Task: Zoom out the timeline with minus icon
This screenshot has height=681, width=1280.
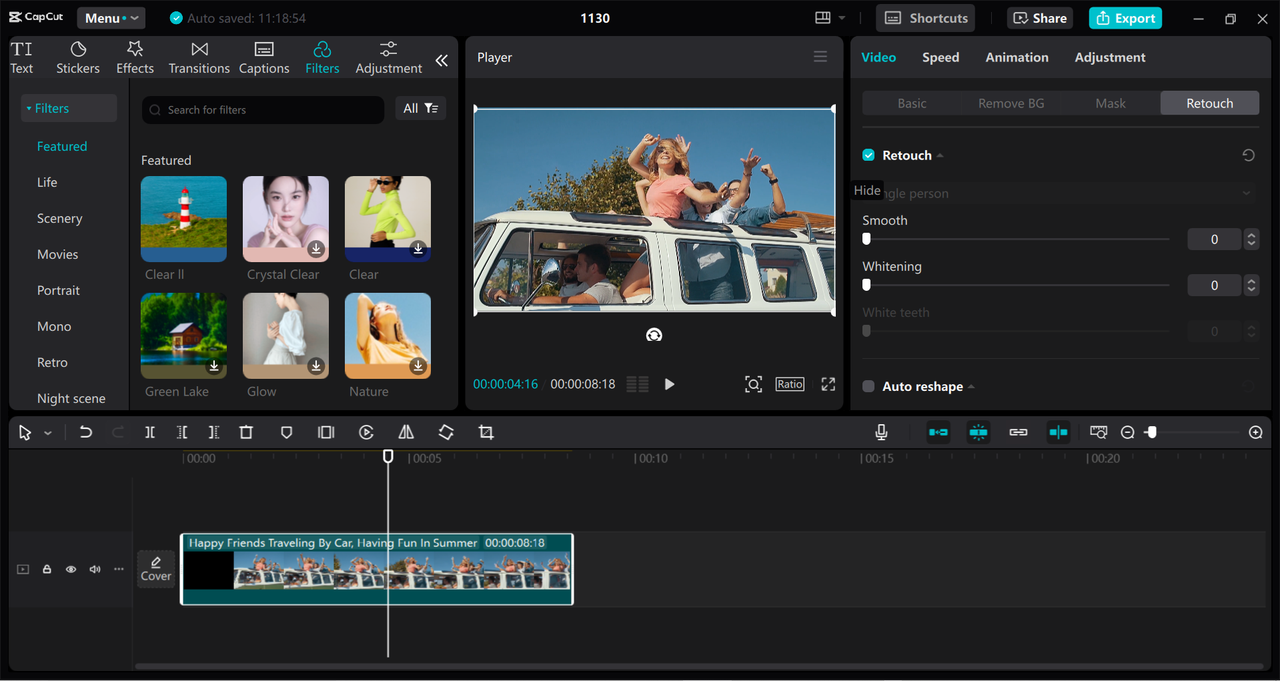Action: (1128, 432)
